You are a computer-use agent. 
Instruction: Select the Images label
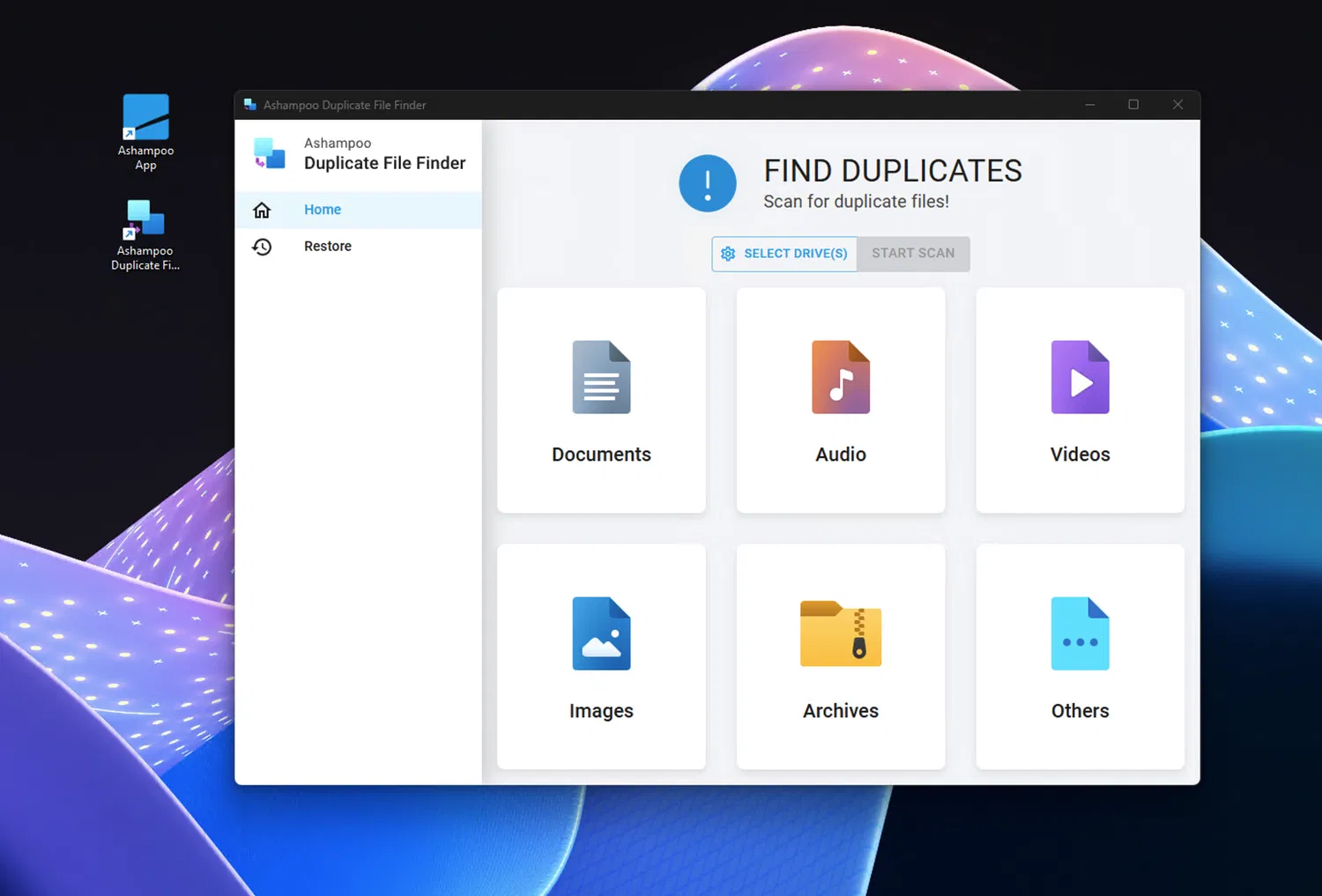(601, 711)
